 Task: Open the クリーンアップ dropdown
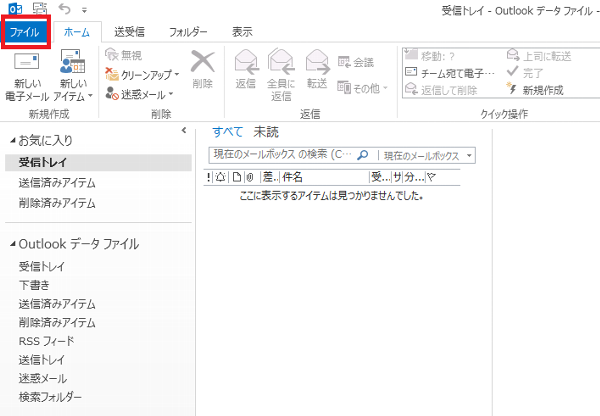tap(142, 75)
